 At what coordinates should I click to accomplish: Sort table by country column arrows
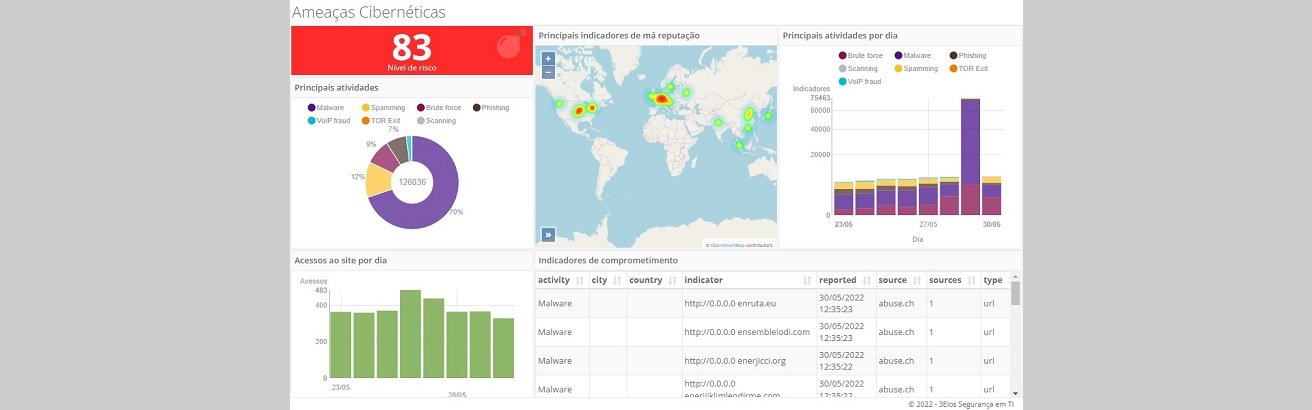672,280
